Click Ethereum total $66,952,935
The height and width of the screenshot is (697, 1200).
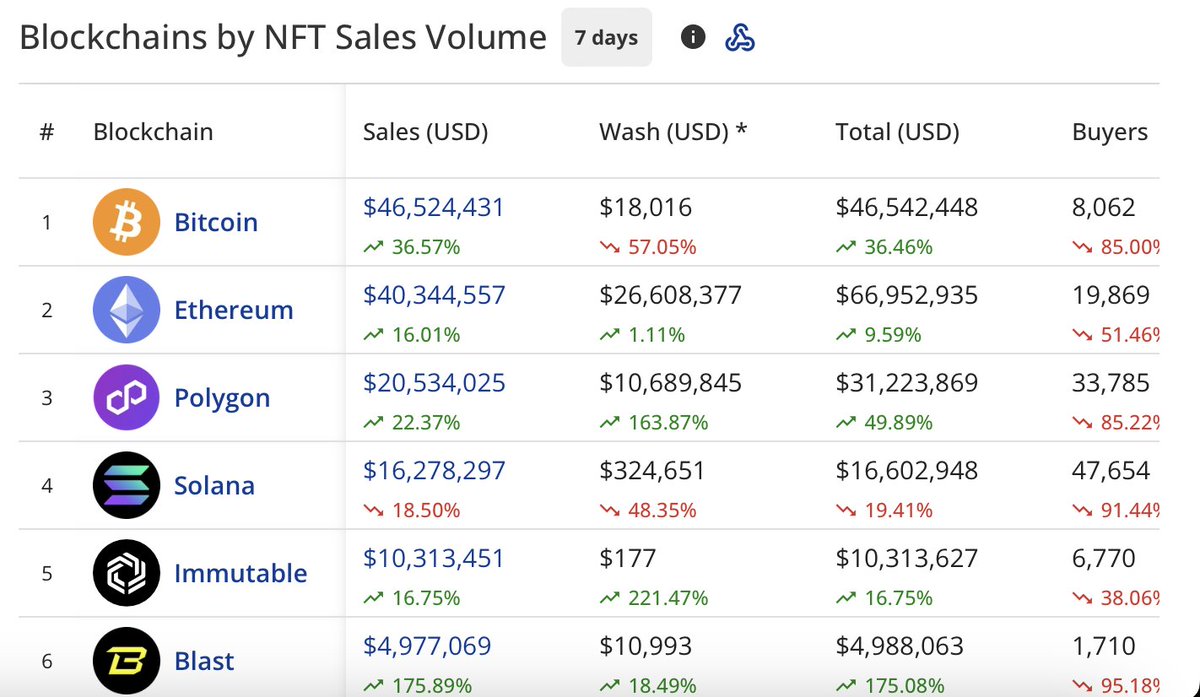click(x=907, y=295)
